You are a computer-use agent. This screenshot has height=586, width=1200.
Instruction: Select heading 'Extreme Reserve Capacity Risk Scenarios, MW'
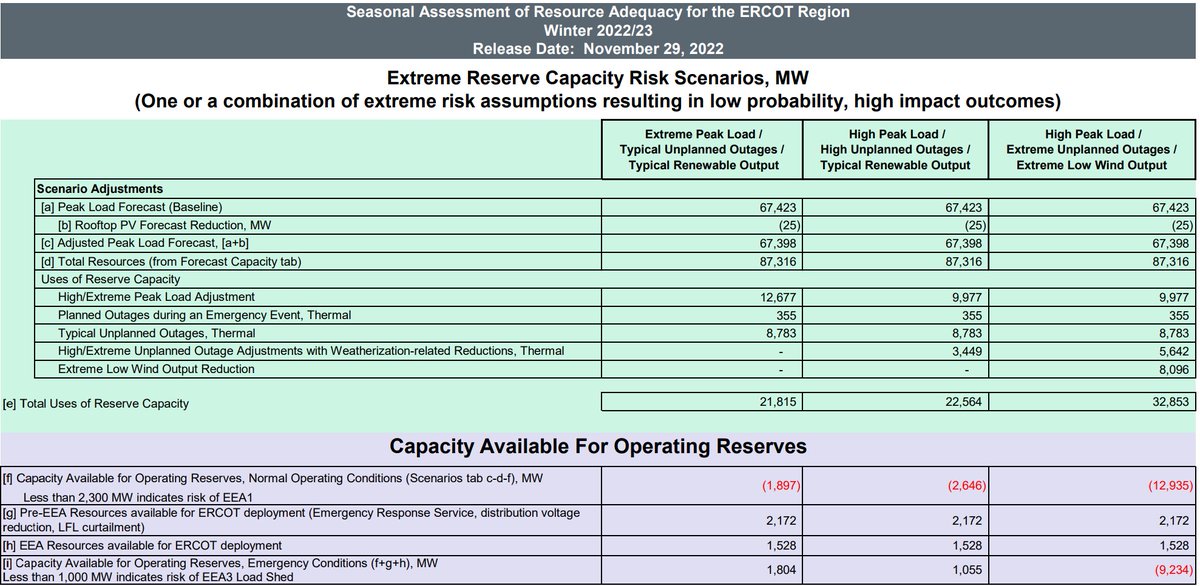point(599,77)
